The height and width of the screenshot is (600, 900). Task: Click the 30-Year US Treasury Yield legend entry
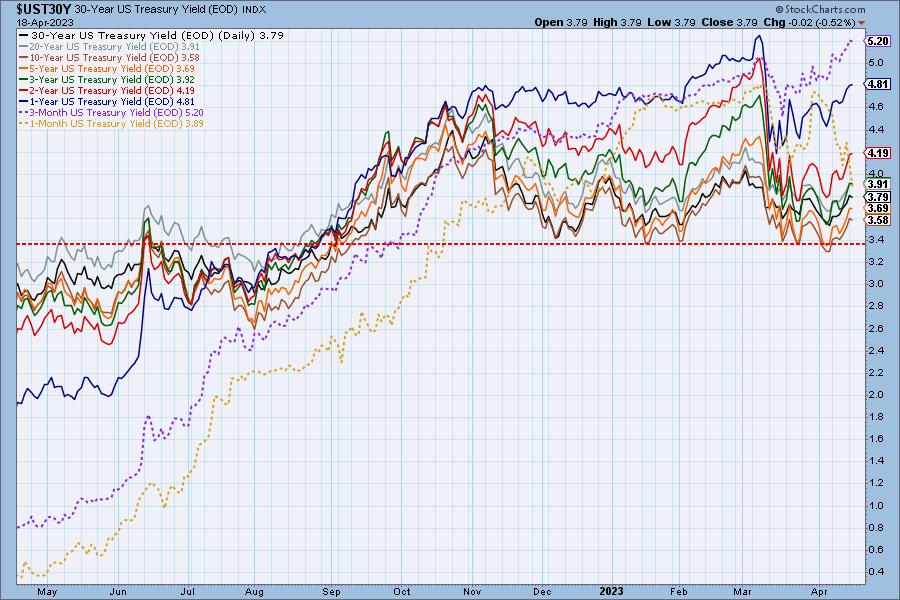tap(152, 35)
